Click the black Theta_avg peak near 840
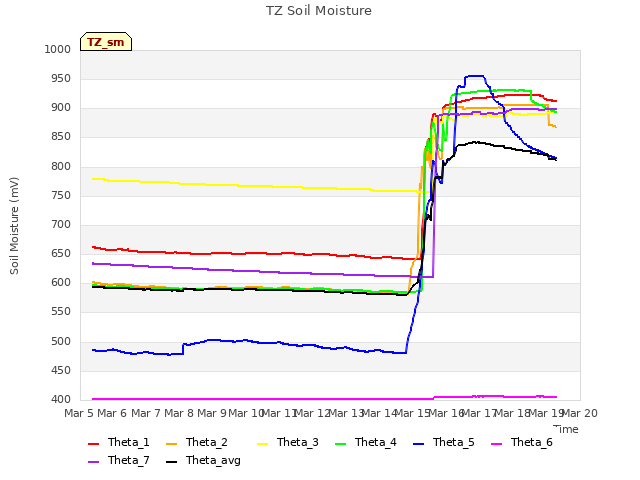The image size is (640, 480). click(x=475, y=142)
